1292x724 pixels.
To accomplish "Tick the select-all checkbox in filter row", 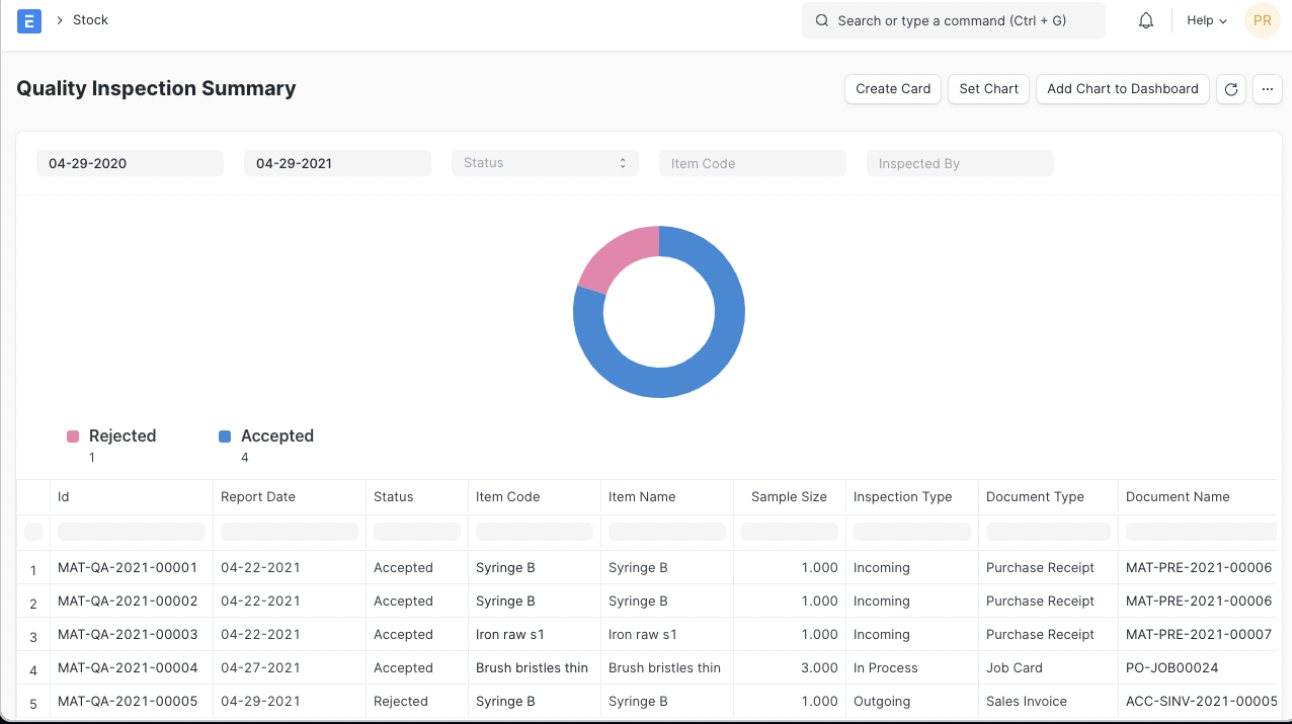I will pos(33,531).
